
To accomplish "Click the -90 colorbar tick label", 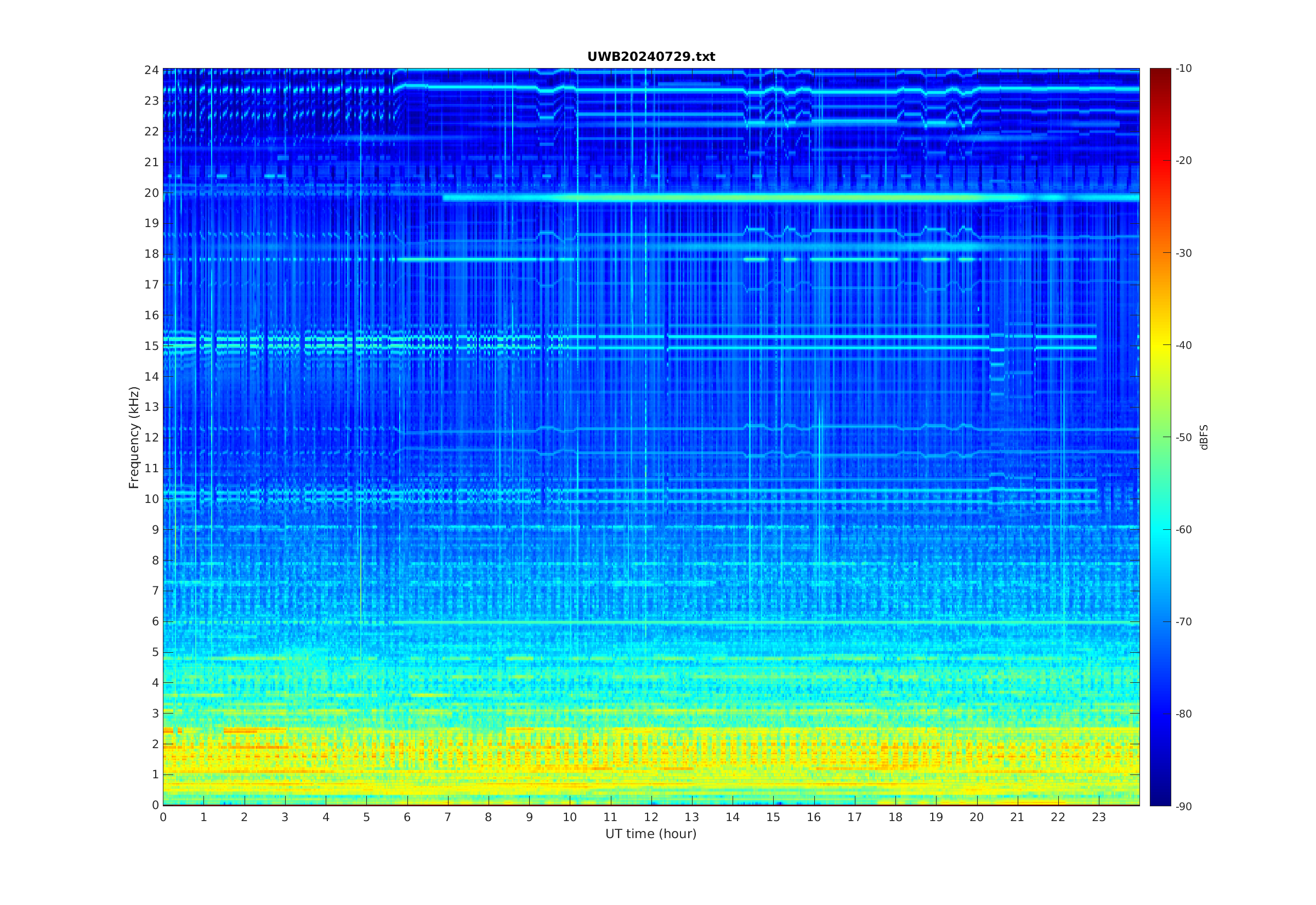I will tap(1183, 806).
